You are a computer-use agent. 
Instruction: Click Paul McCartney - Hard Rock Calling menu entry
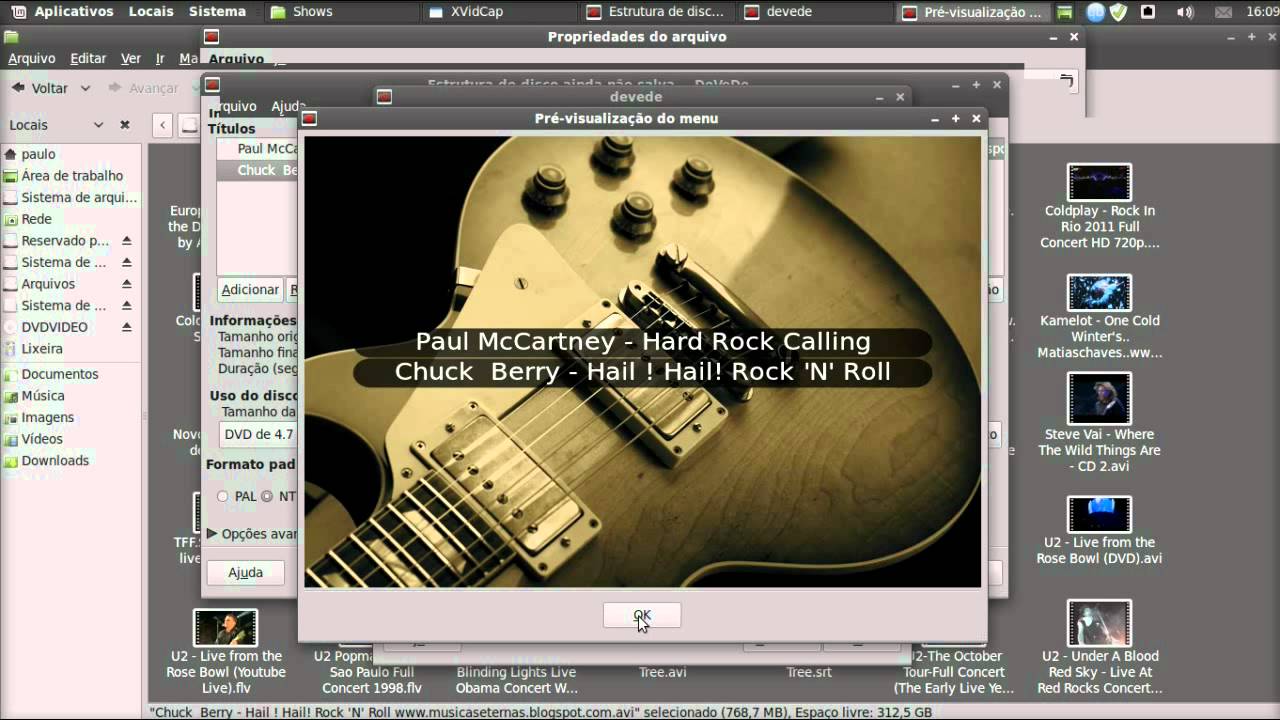[643, 342]
